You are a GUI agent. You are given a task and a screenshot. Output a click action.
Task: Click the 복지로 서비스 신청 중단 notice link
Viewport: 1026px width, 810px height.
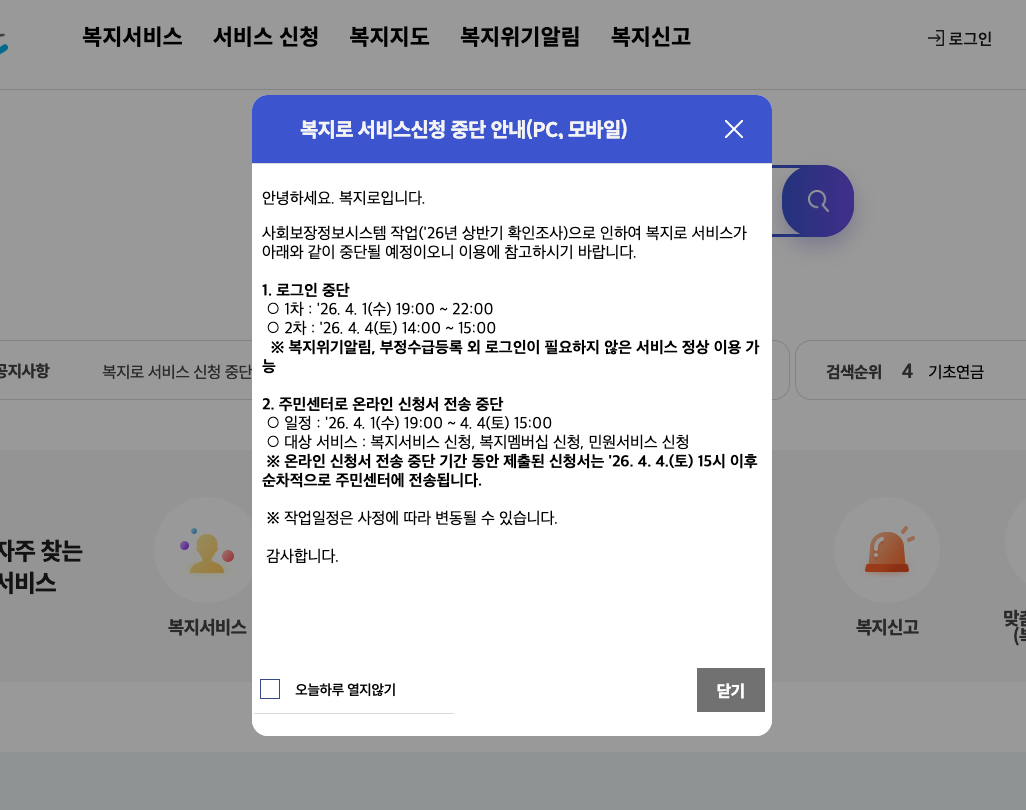click(x=177, y=372)
